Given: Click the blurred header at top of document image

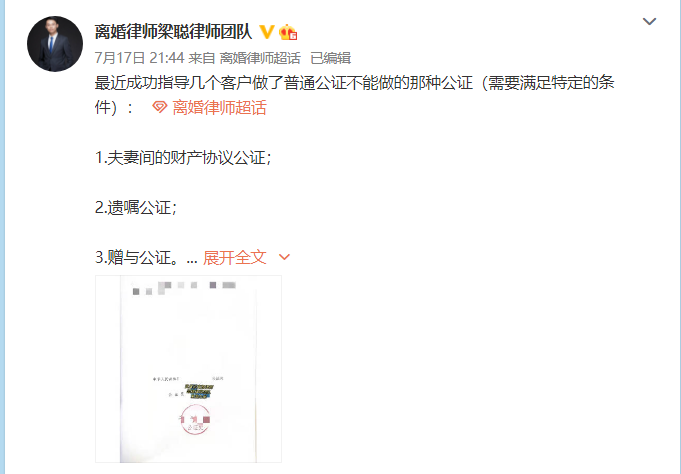Looking at the screenshot, I should 184,288.
